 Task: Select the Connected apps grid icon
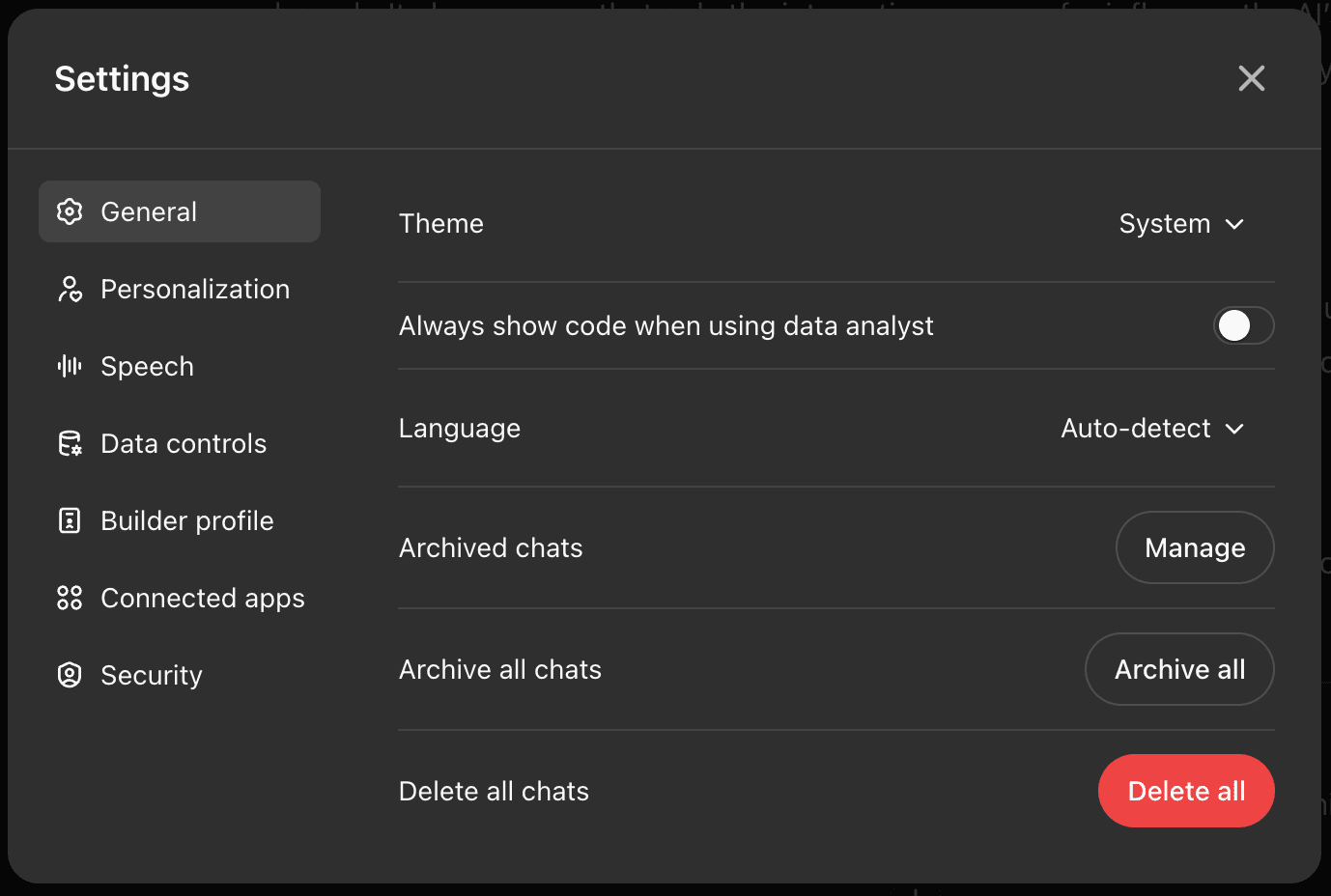pyautogui.click(x=70, y=598)
